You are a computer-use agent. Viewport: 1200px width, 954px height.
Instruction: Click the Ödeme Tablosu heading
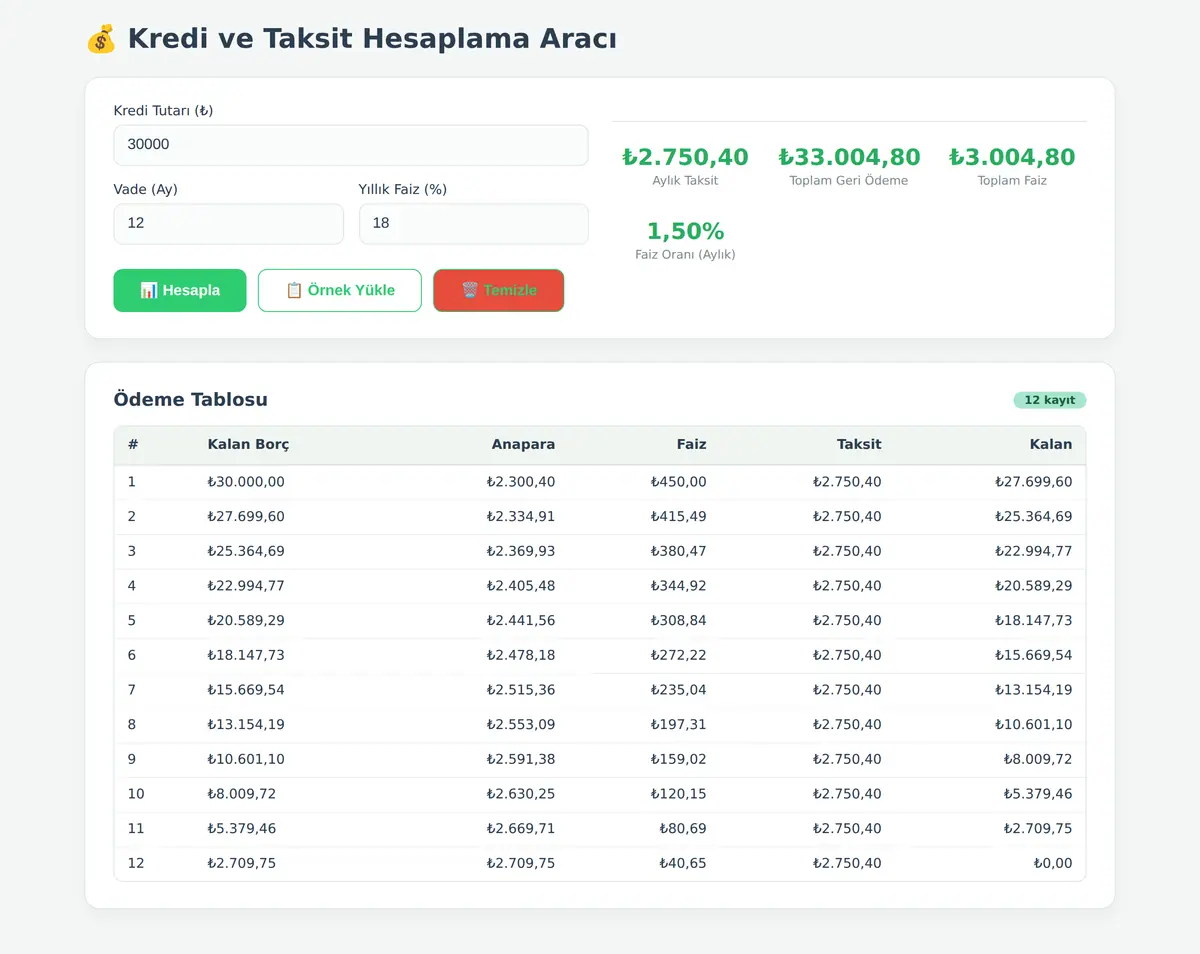tap(191, 400)
